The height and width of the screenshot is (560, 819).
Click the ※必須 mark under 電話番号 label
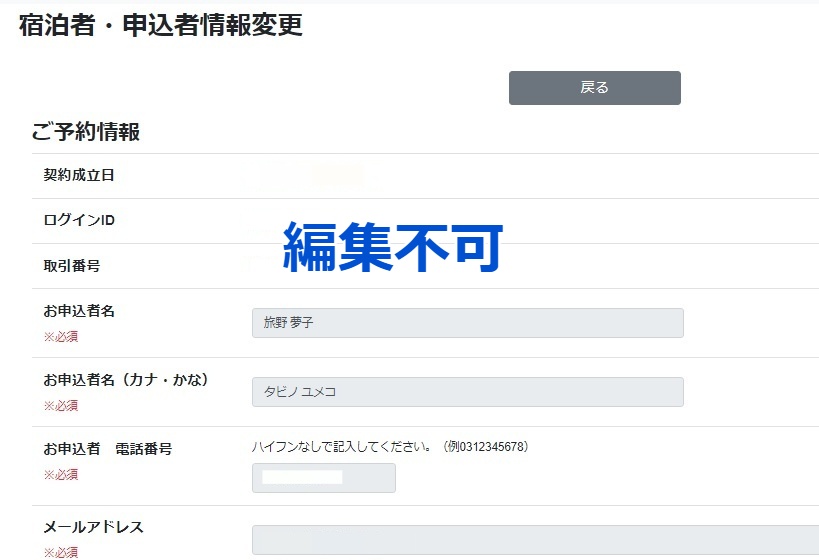point(61,475)
